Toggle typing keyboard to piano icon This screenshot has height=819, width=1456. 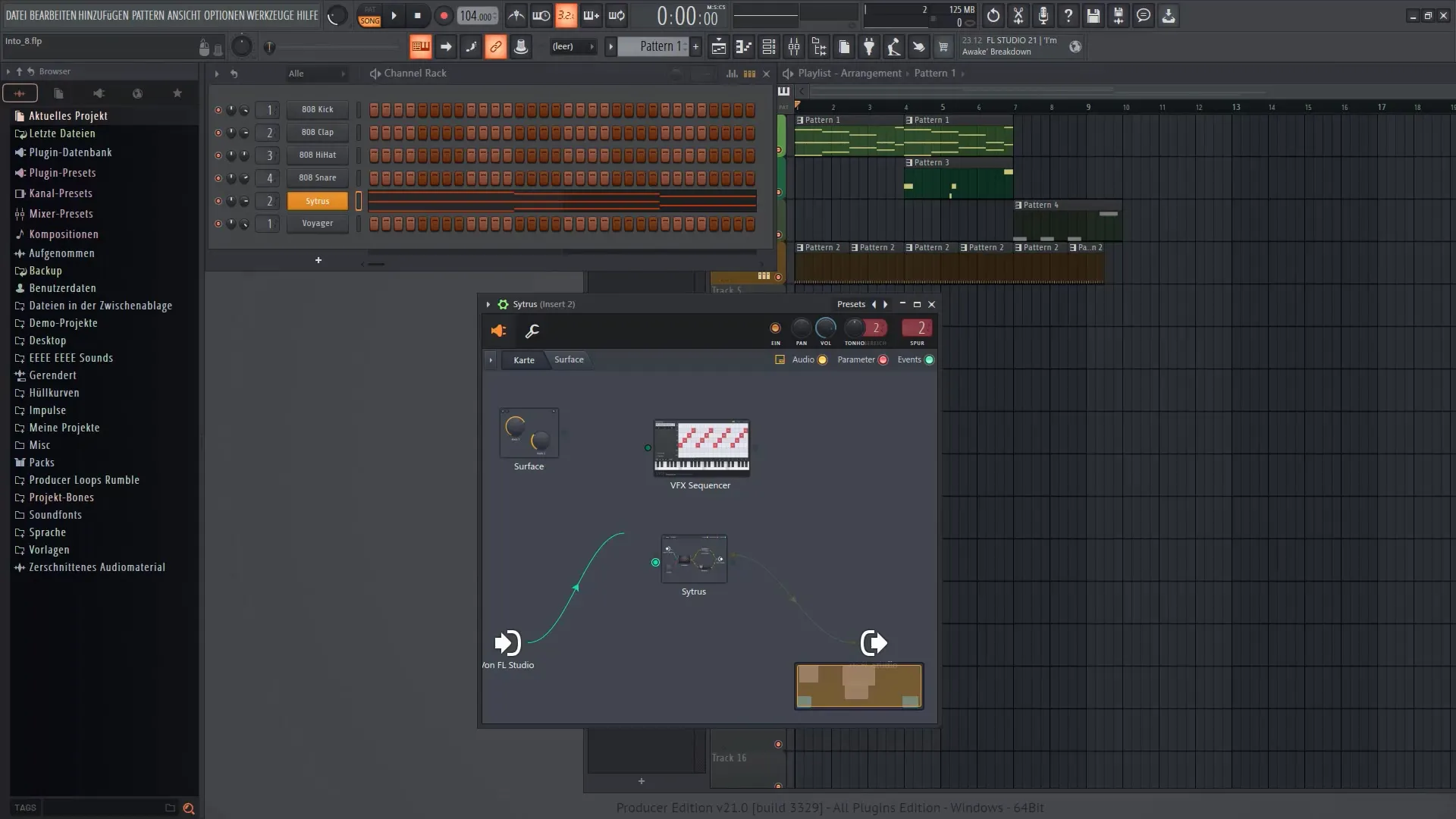coord(420,47)
